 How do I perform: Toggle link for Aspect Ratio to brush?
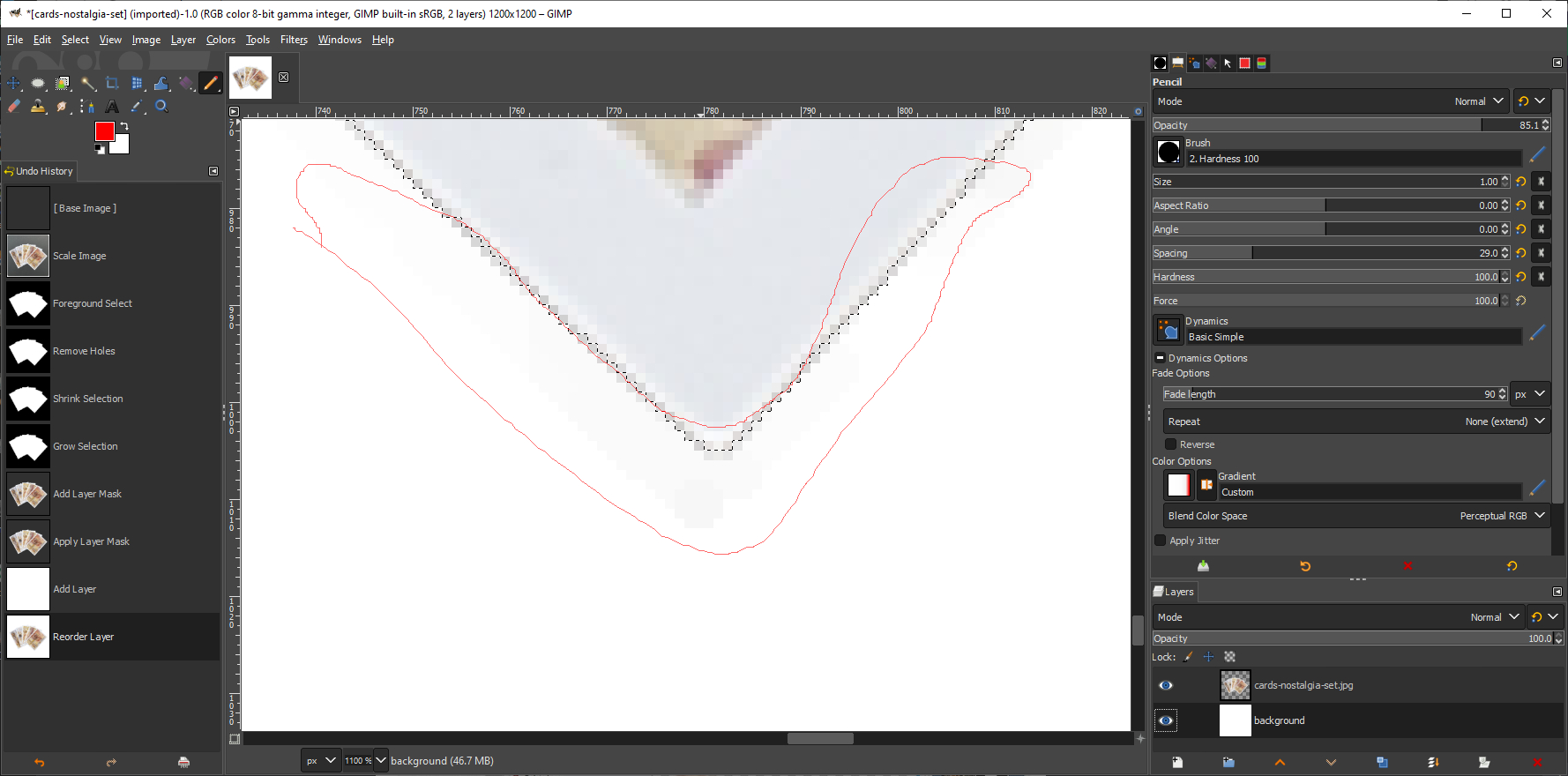tap(1542, 205)
